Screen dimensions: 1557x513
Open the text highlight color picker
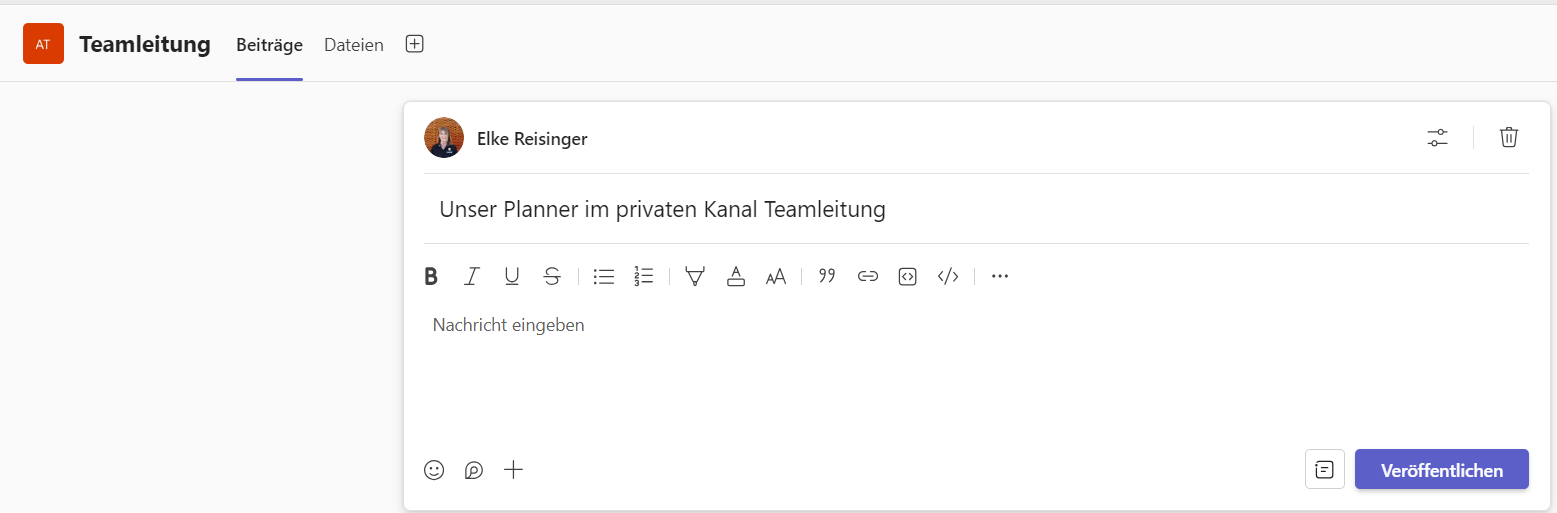coord(695,277)
